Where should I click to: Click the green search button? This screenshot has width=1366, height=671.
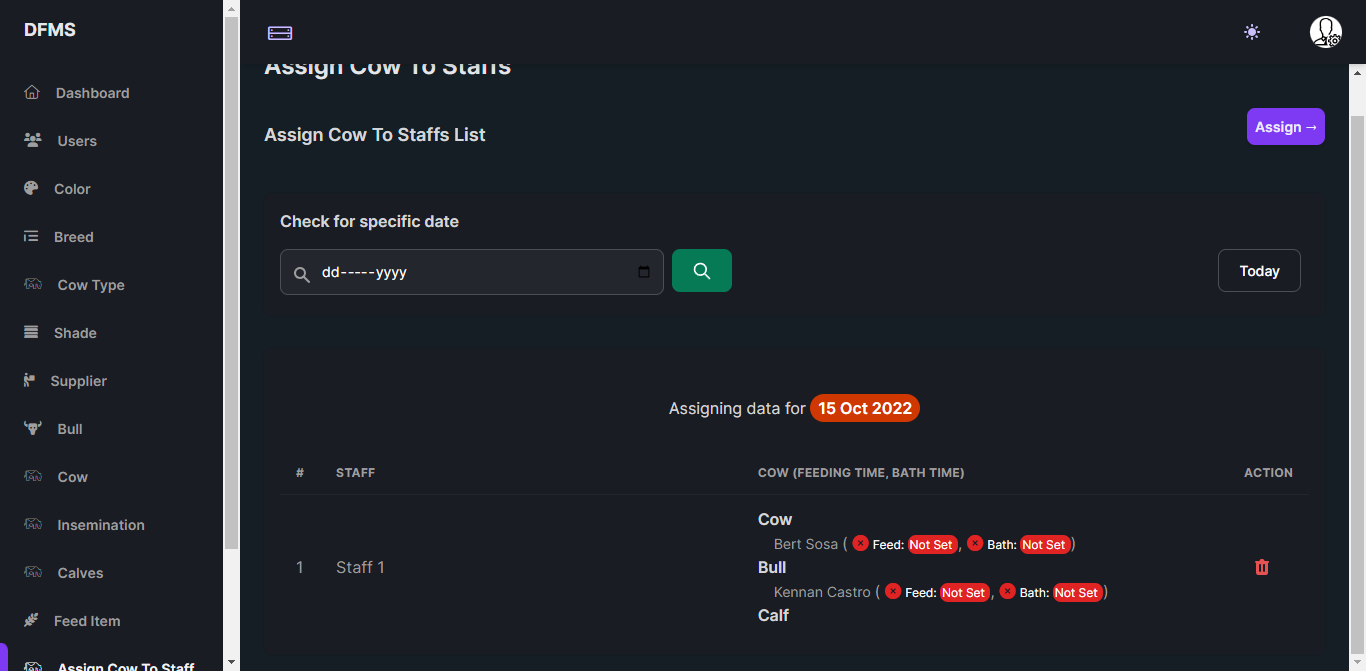tap(702, 271)
